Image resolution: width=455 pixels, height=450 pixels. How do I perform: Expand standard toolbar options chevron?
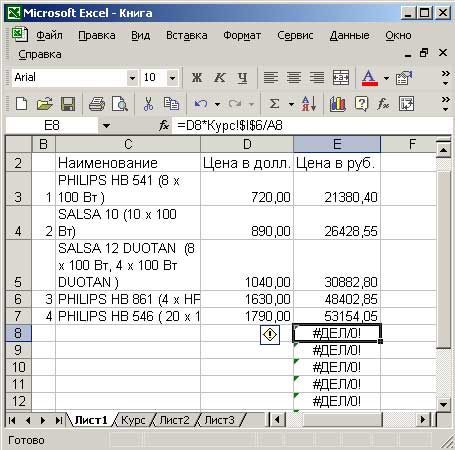click(x=446, y=104)
